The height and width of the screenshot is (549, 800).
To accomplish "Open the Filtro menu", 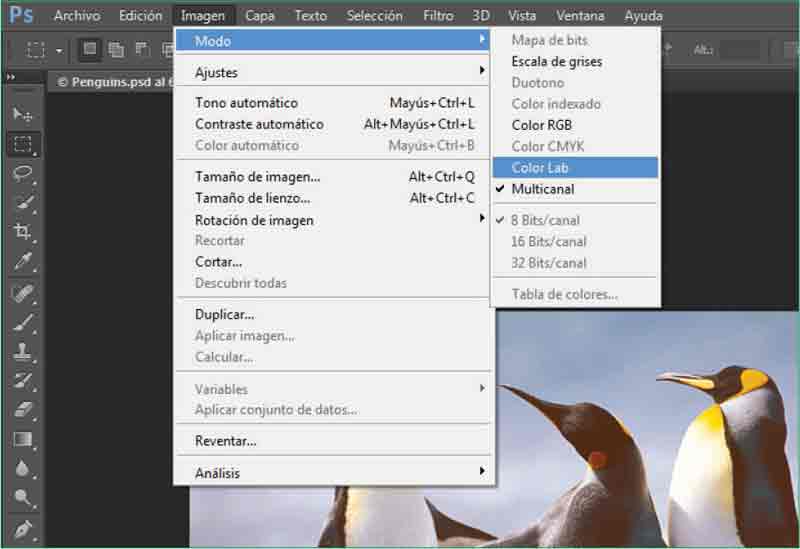I will 438,16.
